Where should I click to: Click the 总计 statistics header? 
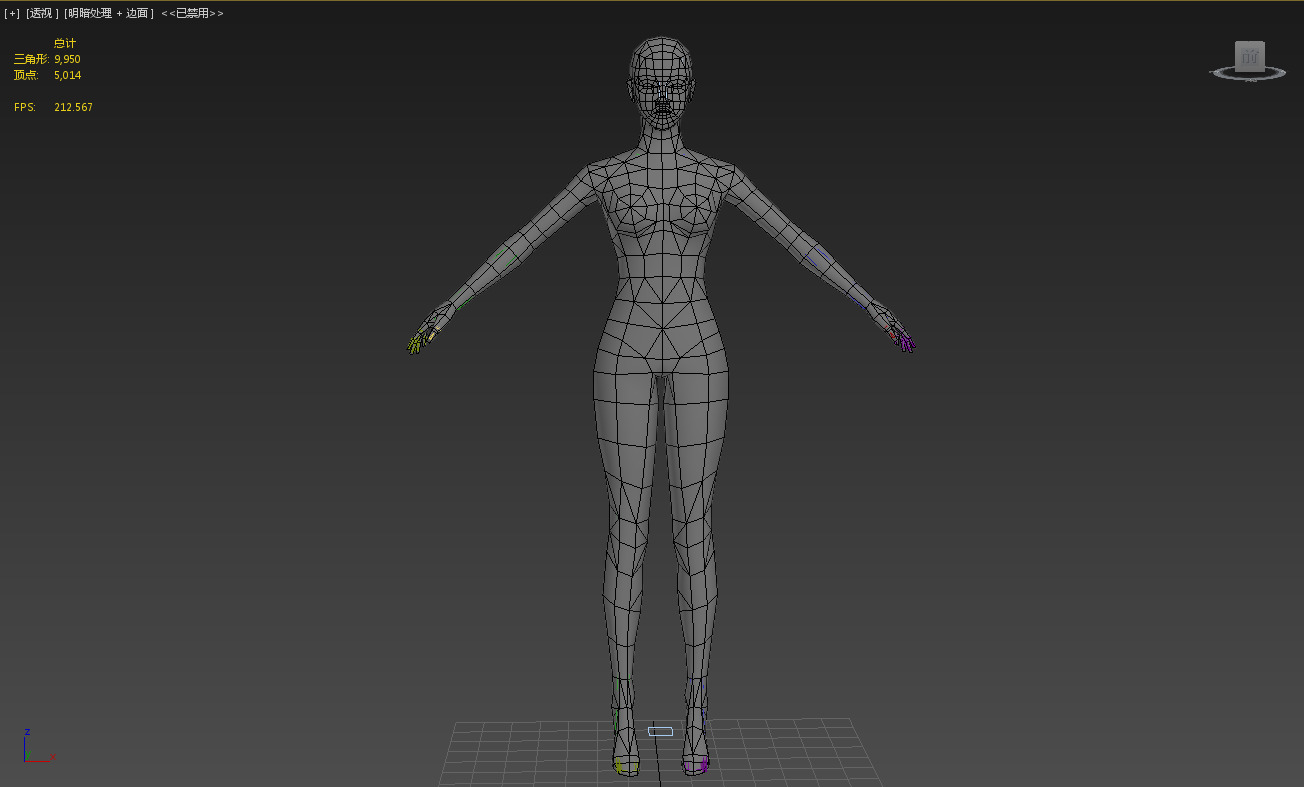(65, 43)
